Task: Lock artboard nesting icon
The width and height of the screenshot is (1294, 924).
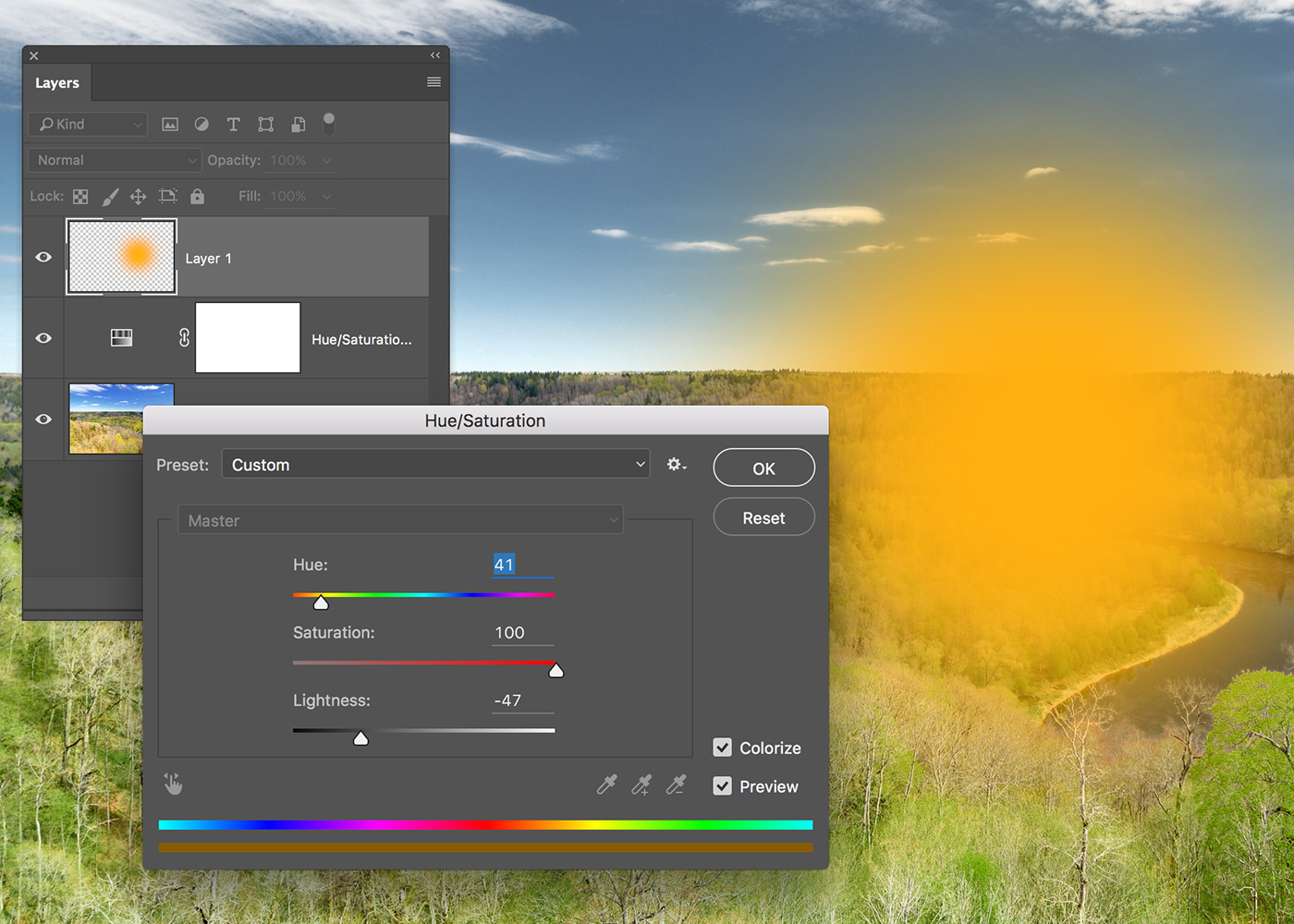Action: click(x=167, y=196)
